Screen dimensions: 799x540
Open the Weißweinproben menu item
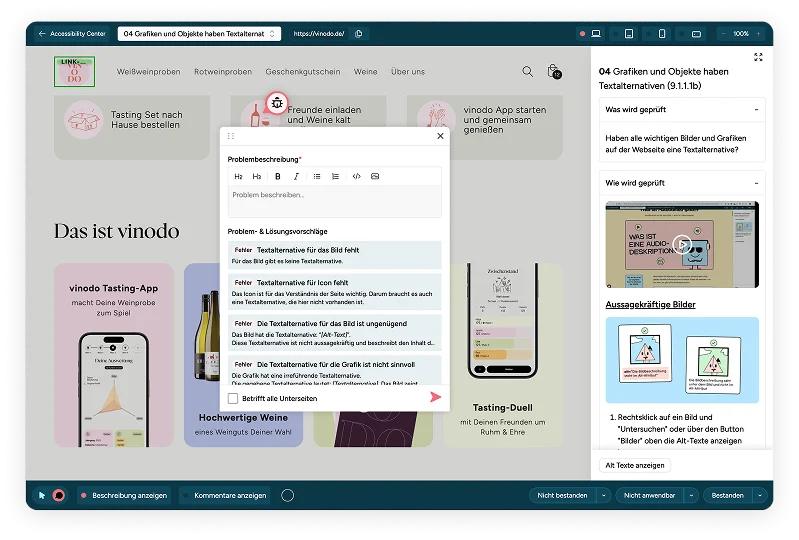point(148,72)
